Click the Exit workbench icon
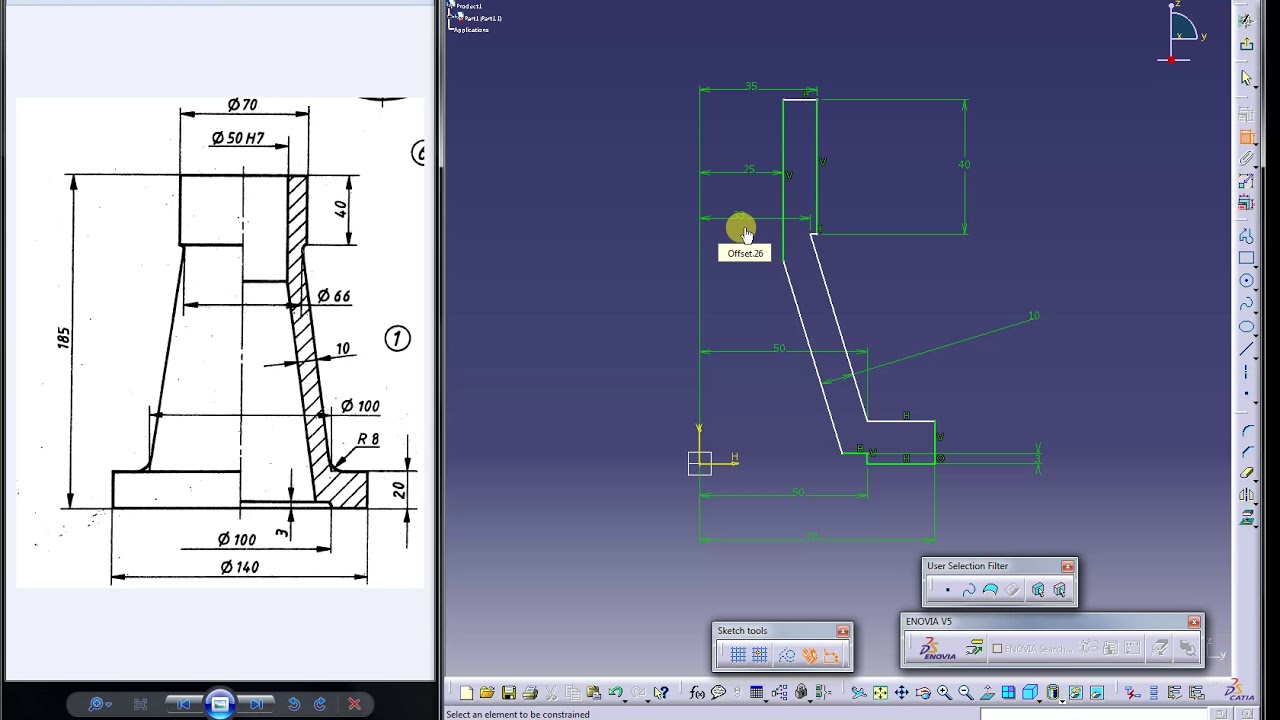The height and width of the screenshot is (720, 1280). tap(1247, 43)
